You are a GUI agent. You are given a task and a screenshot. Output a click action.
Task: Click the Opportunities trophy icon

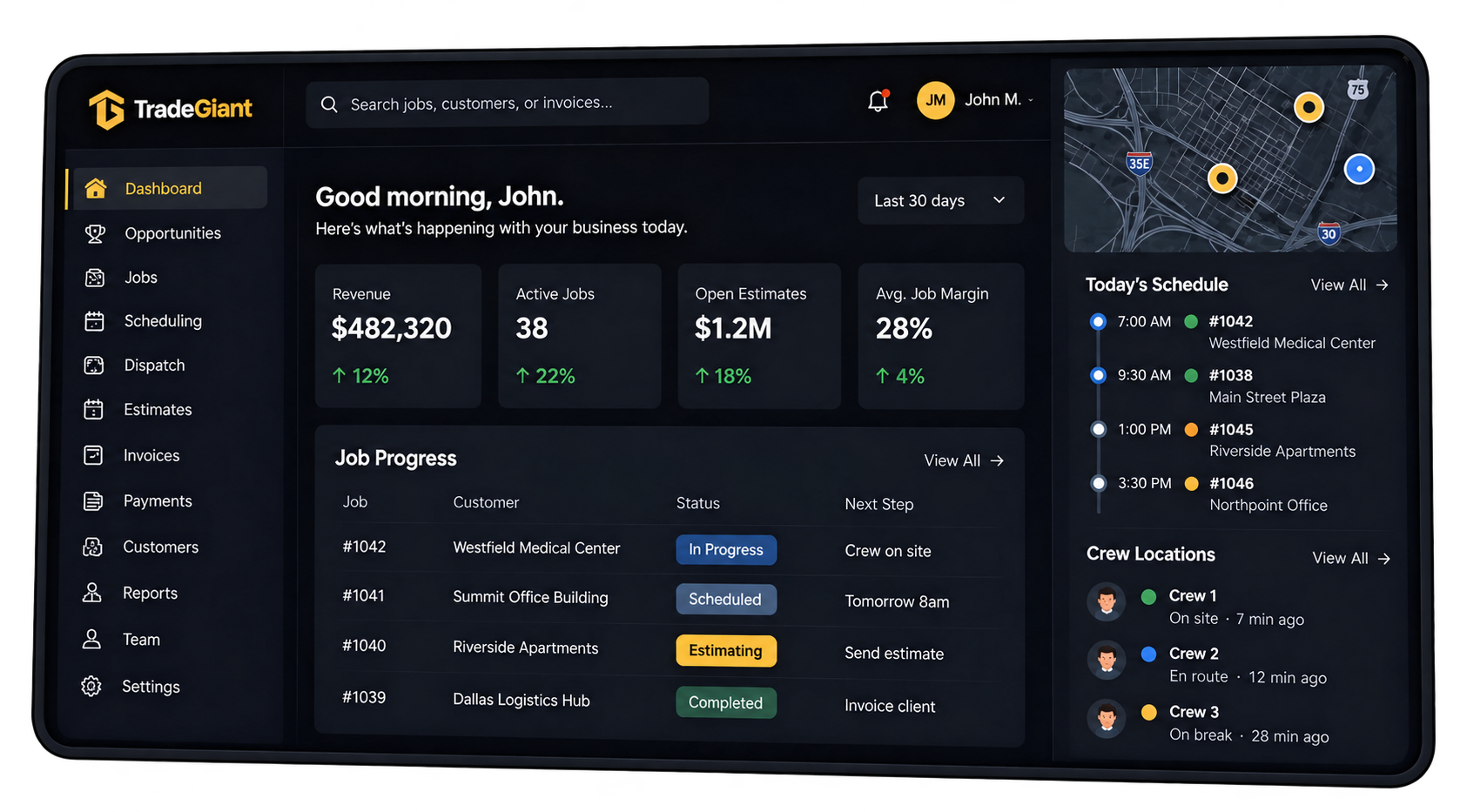pos(95,233)
